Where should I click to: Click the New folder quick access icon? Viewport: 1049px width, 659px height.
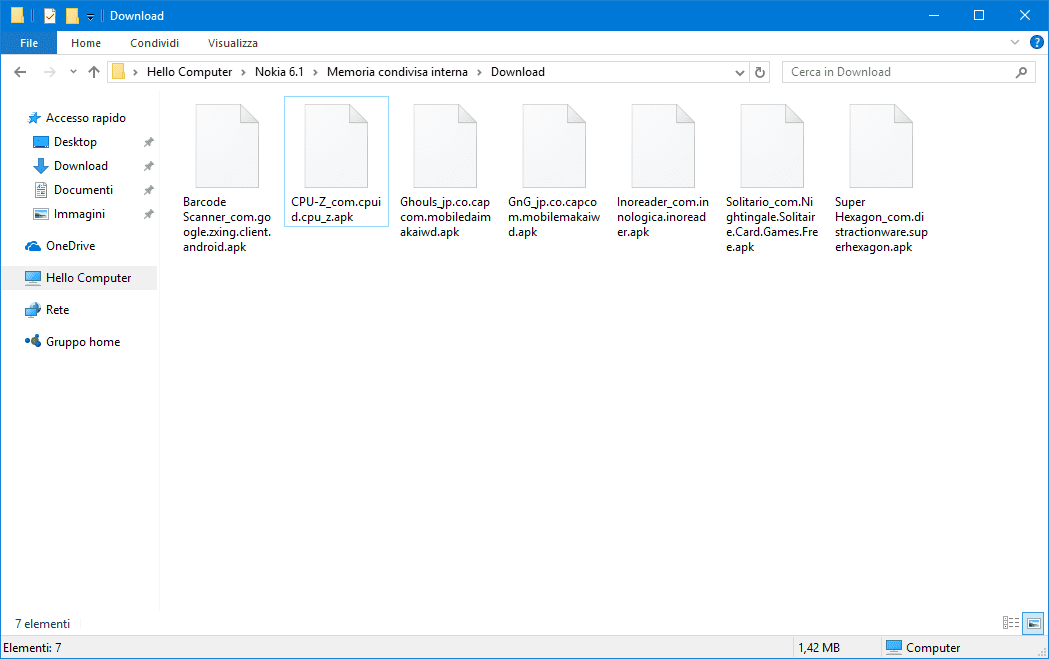[72, 16]
